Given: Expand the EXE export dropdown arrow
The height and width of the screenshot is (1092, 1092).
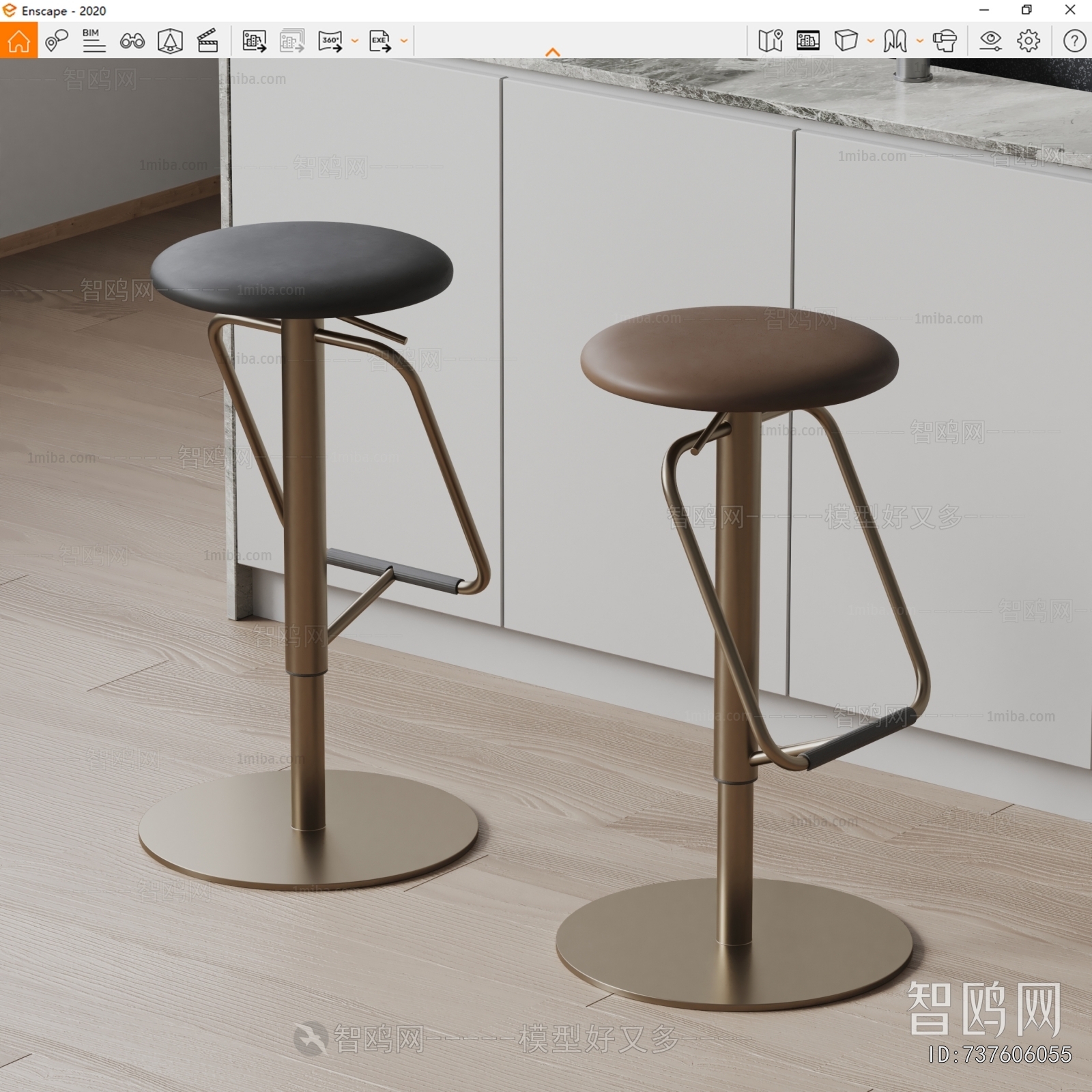Looking at the screenshot, I should (403, 41).
